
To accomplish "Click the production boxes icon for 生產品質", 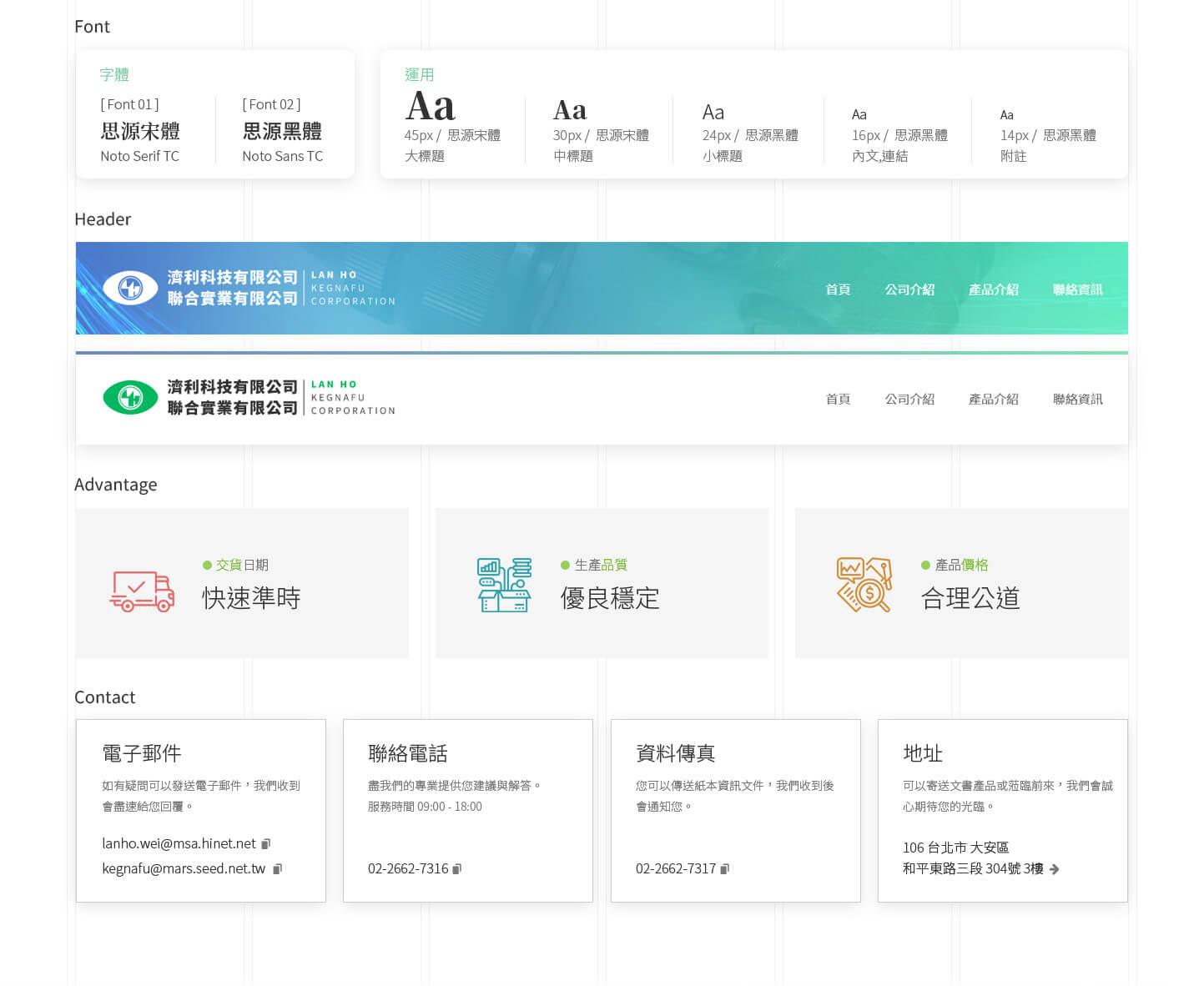I will [503, 584].
